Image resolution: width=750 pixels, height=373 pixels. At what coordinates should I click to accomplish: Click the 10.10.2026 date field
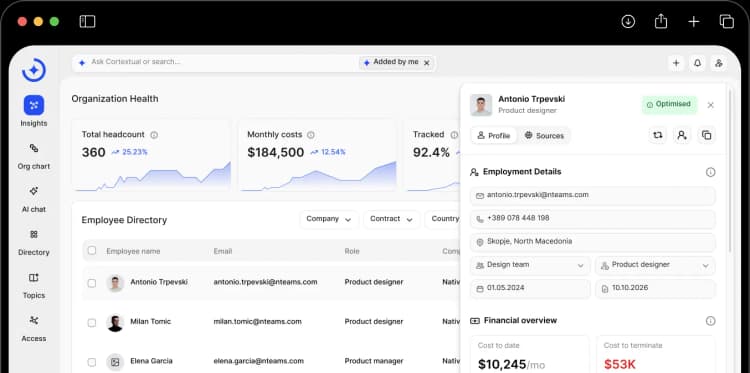pos(655,288)
